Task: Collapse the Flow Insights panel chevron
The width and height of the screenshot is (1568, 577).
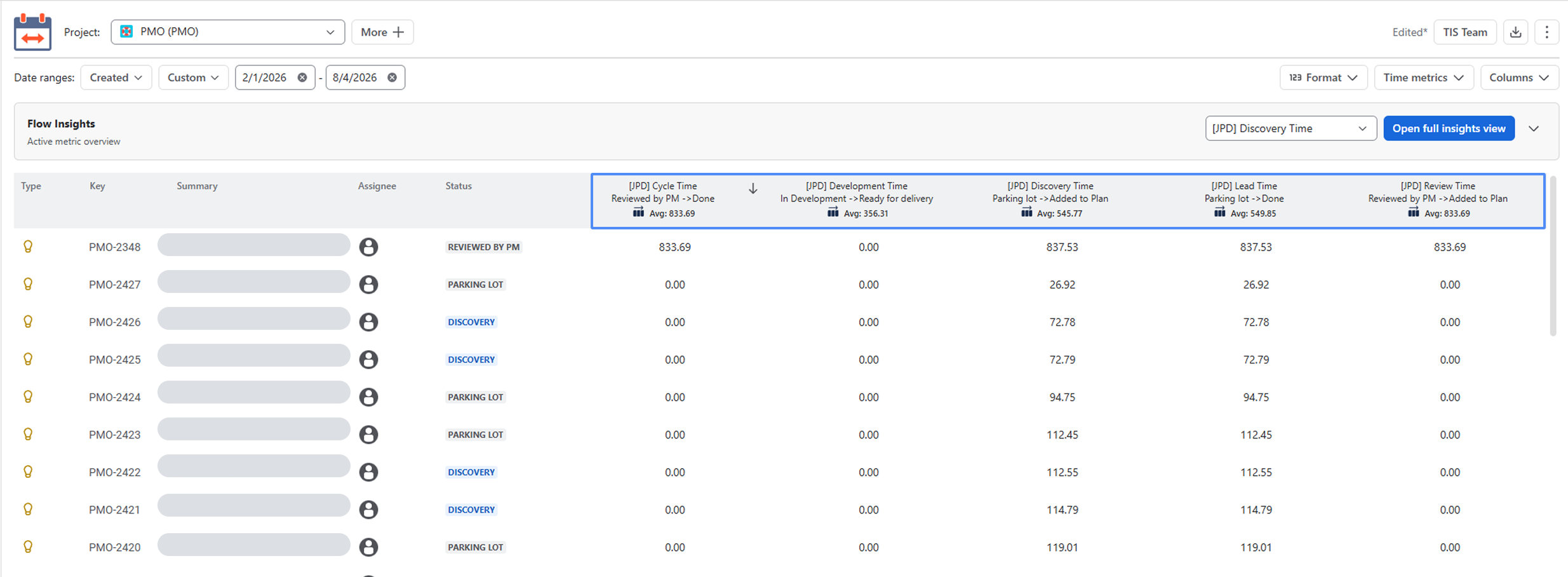Action: click(1534, 128)
